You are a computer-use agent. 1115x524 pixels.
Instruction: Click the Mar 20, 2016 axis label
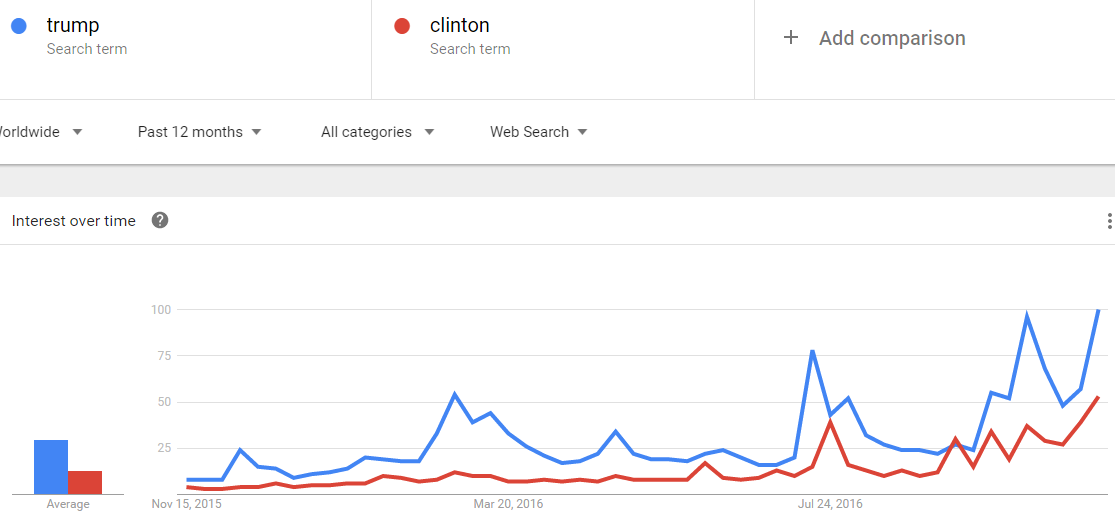(x=508, y=504)
